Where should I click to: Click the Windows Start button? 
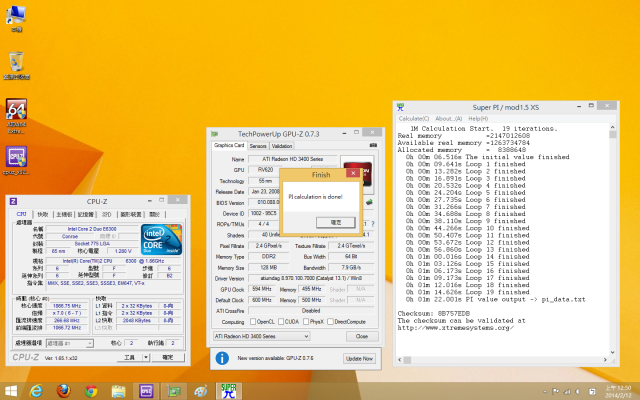[x=11, y=391]
